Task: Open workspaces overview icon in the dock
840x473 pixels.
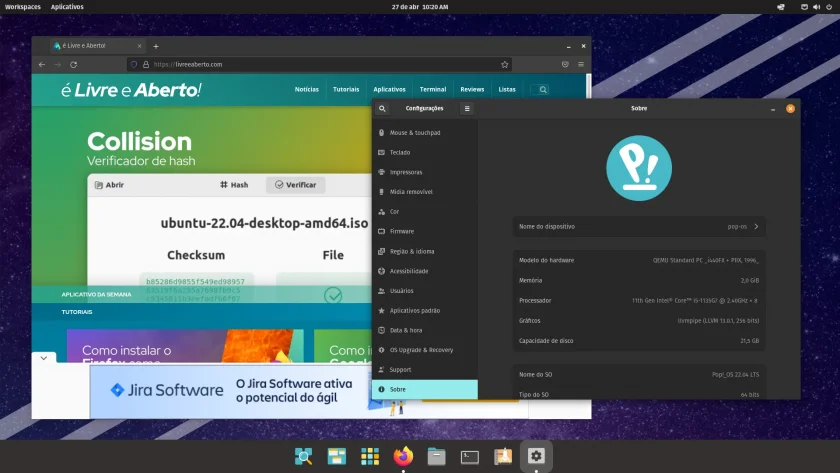Action: click(336, 456)
